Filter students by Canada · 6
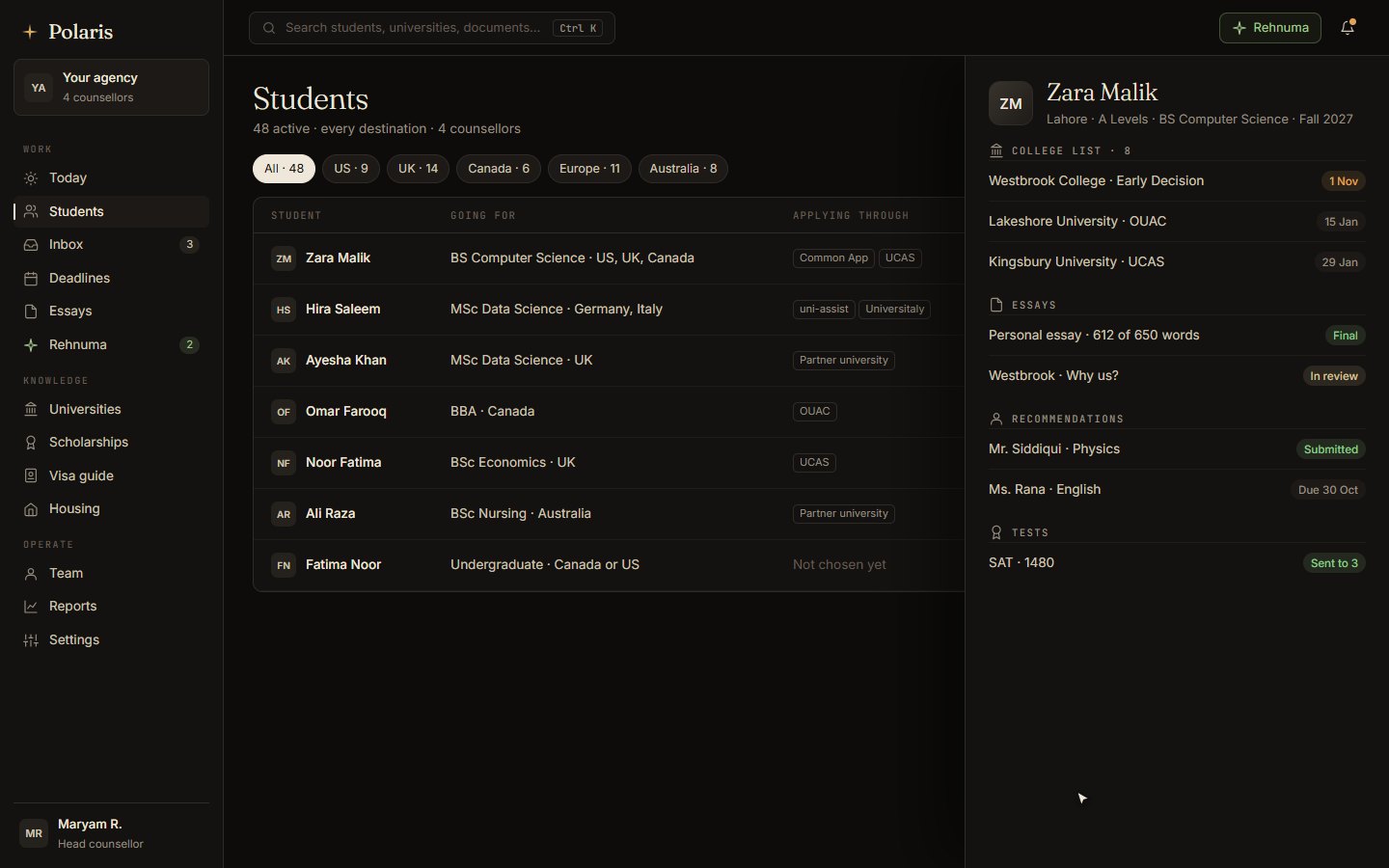1389x868 pixels. (499, 169)
